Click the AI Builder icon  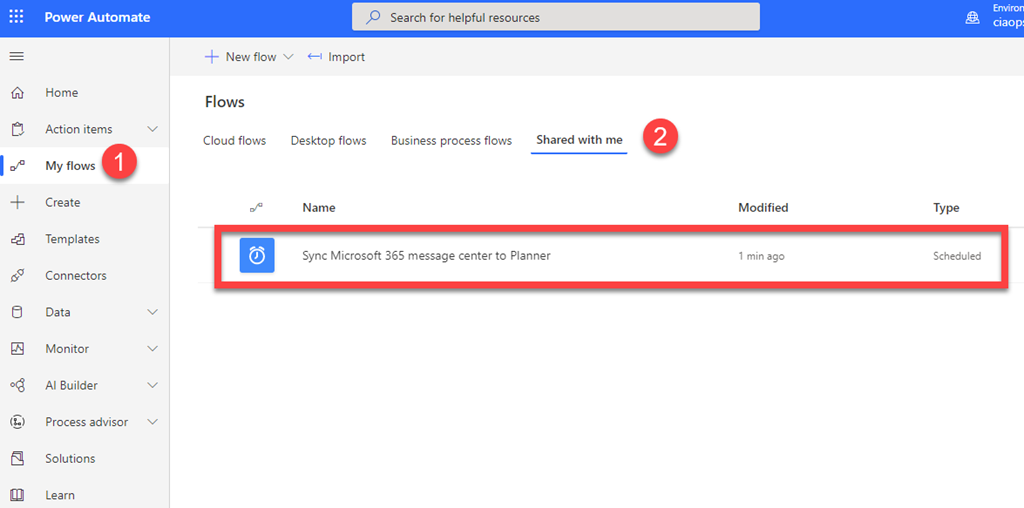point(17,385)
